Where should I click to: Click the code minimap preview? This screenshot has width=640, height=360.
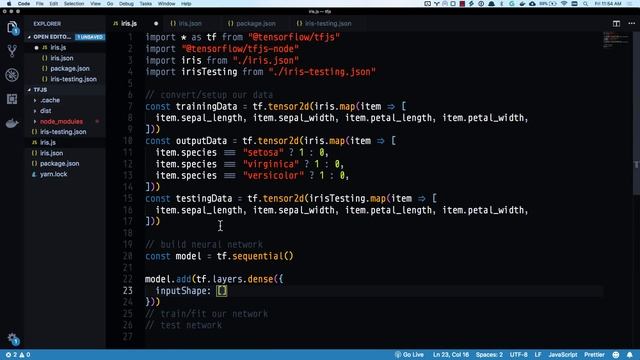coord(616,40)
